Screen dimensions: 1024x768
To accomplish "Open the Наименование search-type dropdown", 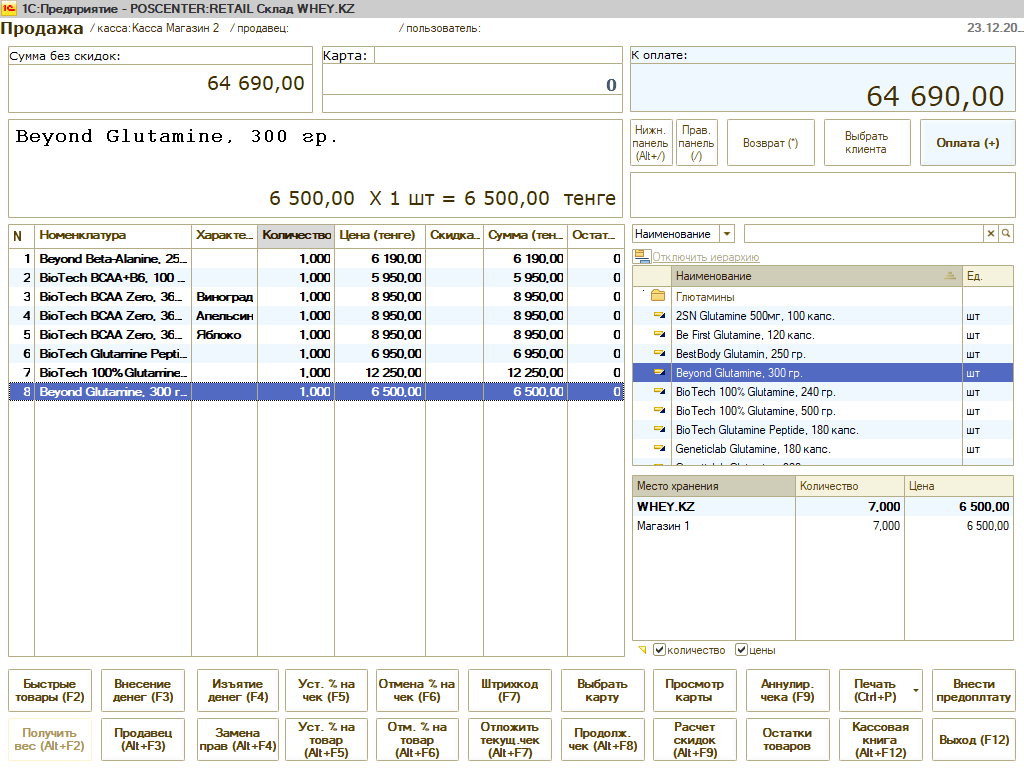I will (x=727, y=234).
